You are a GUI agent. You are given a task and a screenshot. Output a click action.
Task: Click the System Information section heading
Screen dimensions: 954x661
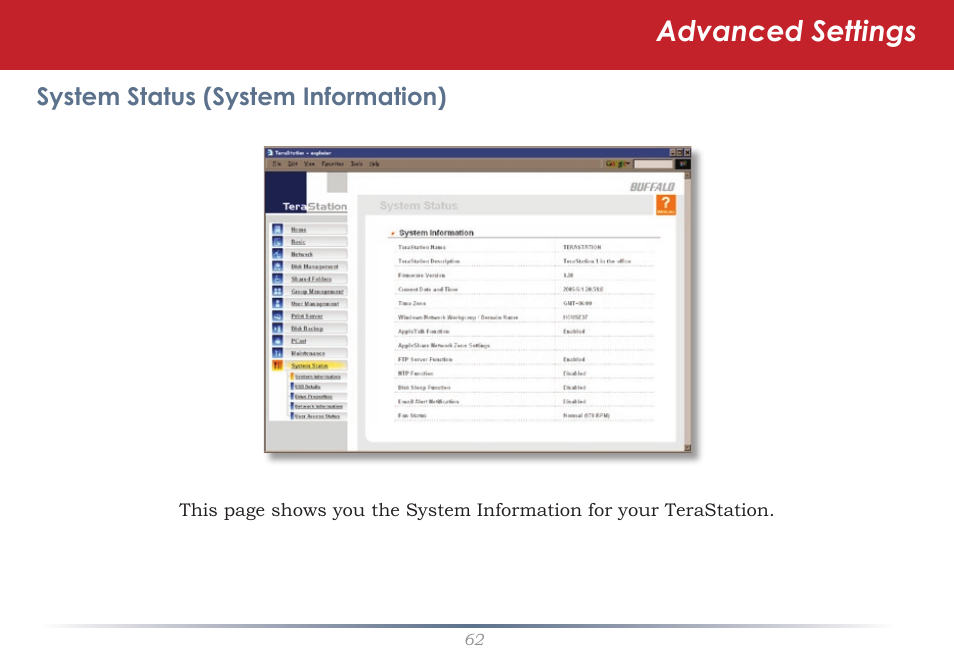click(x=436, y=233)
